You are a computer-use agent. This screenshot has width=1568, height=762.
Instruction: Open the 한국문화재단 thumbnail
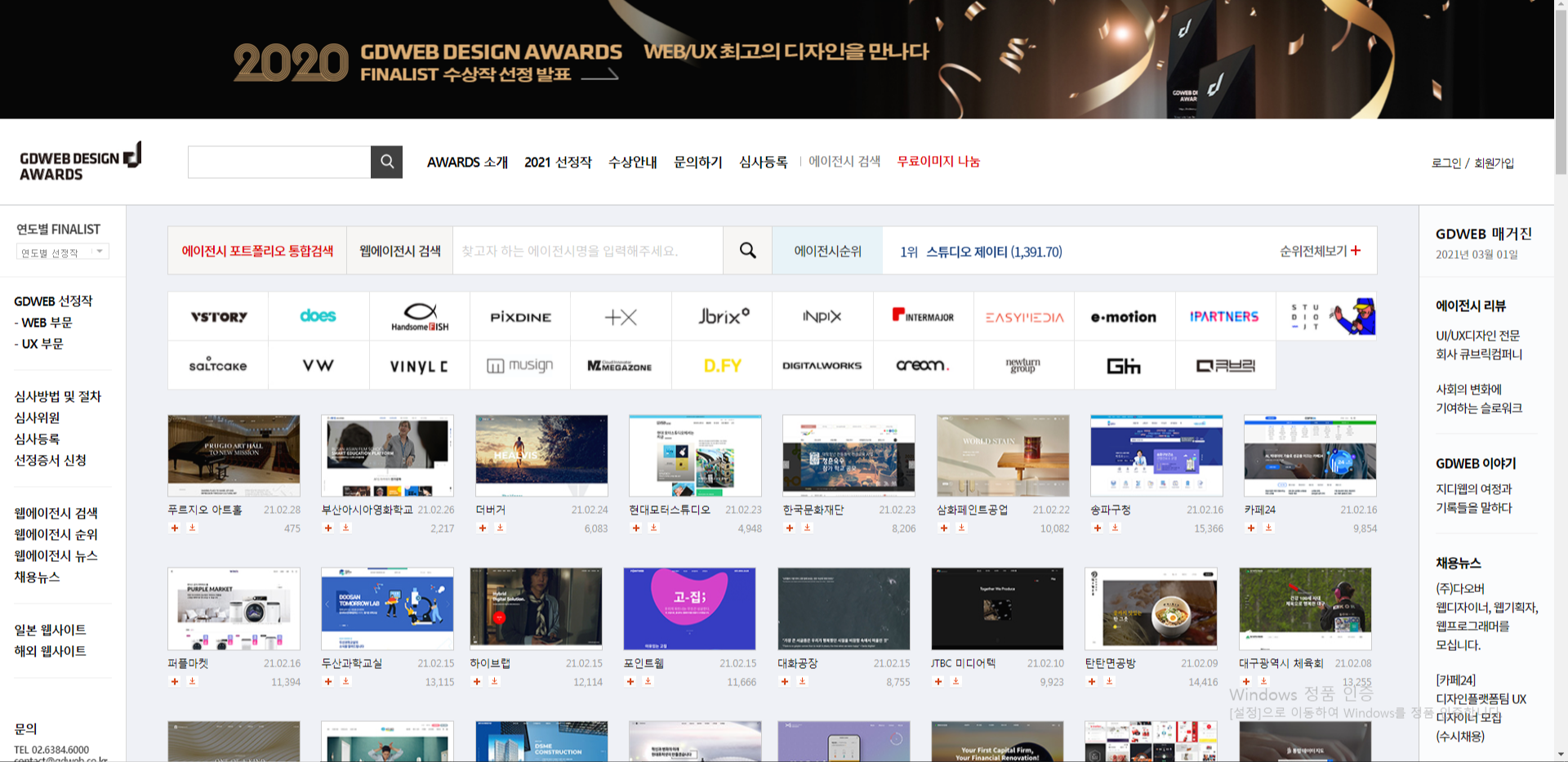pos(849,455)
